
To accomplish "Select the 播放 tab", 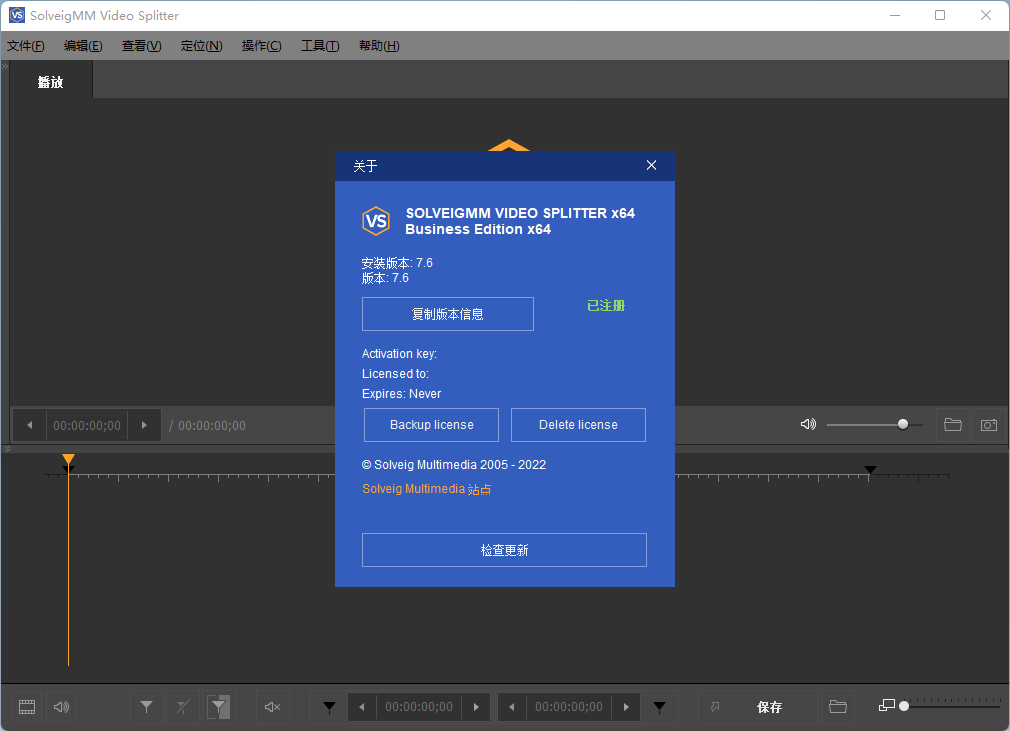I will tap(51, 82).
